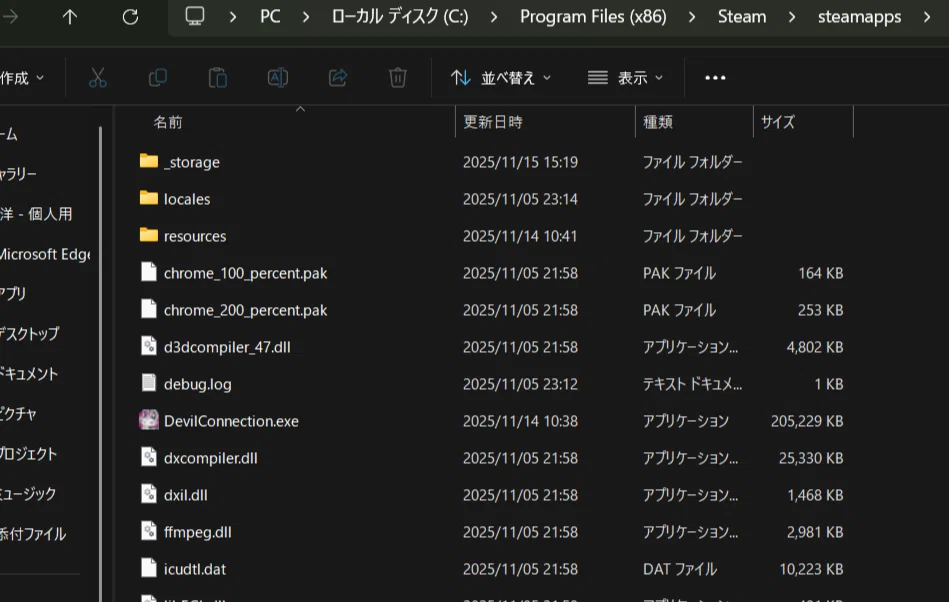This screenshot has width=949, height=602.
Task: Cut the selected item with scissors icon
Action: pyautogui.click(x=97, y=78)
